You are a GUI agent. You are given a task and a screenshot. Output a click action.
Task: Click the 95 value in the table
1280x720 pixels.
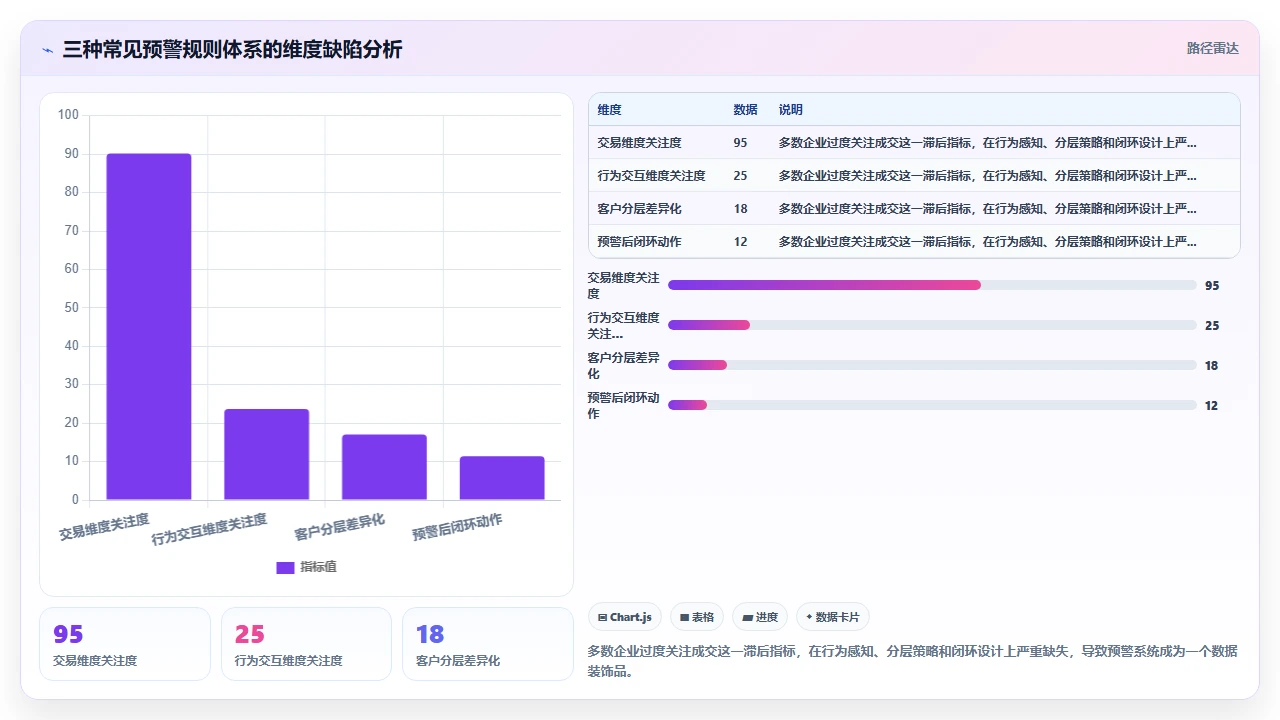(740, 143)
